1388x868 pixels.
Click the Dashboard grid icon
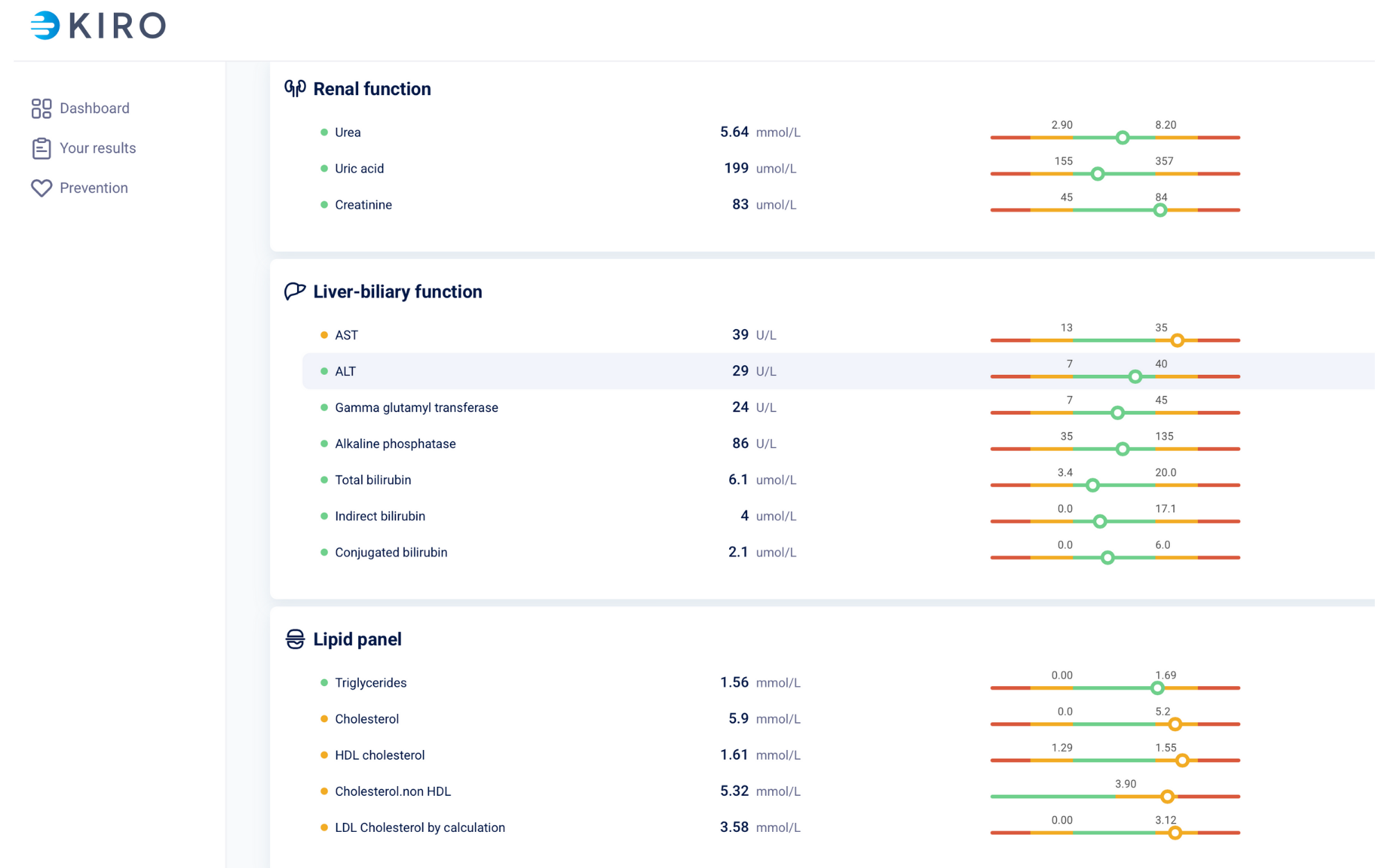tap(41, 108)
